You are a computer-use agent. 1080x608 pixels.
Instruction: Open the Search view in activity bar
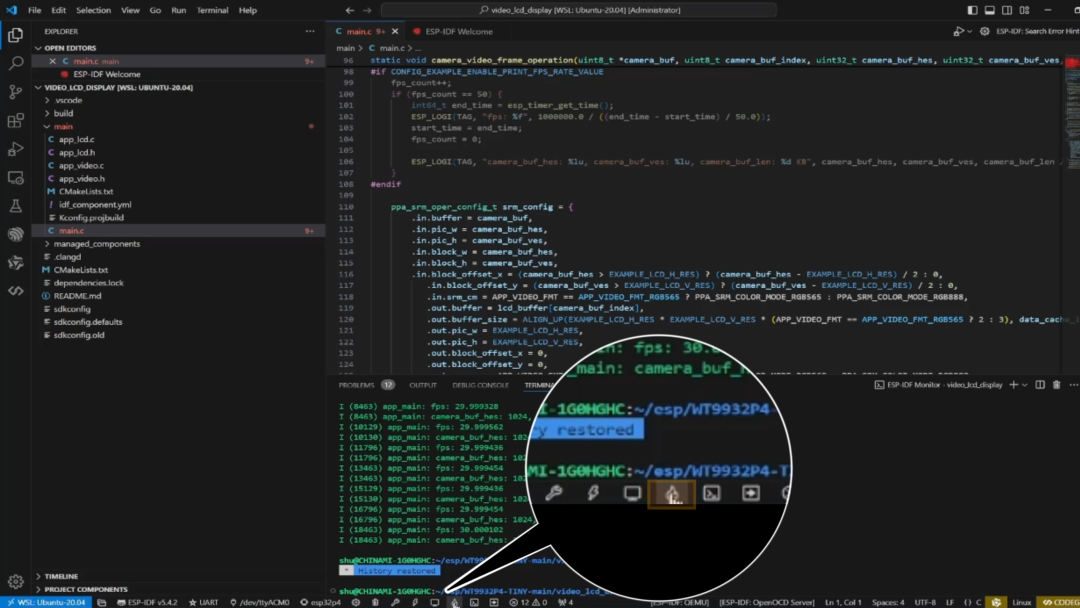click(x=15, y=63)
